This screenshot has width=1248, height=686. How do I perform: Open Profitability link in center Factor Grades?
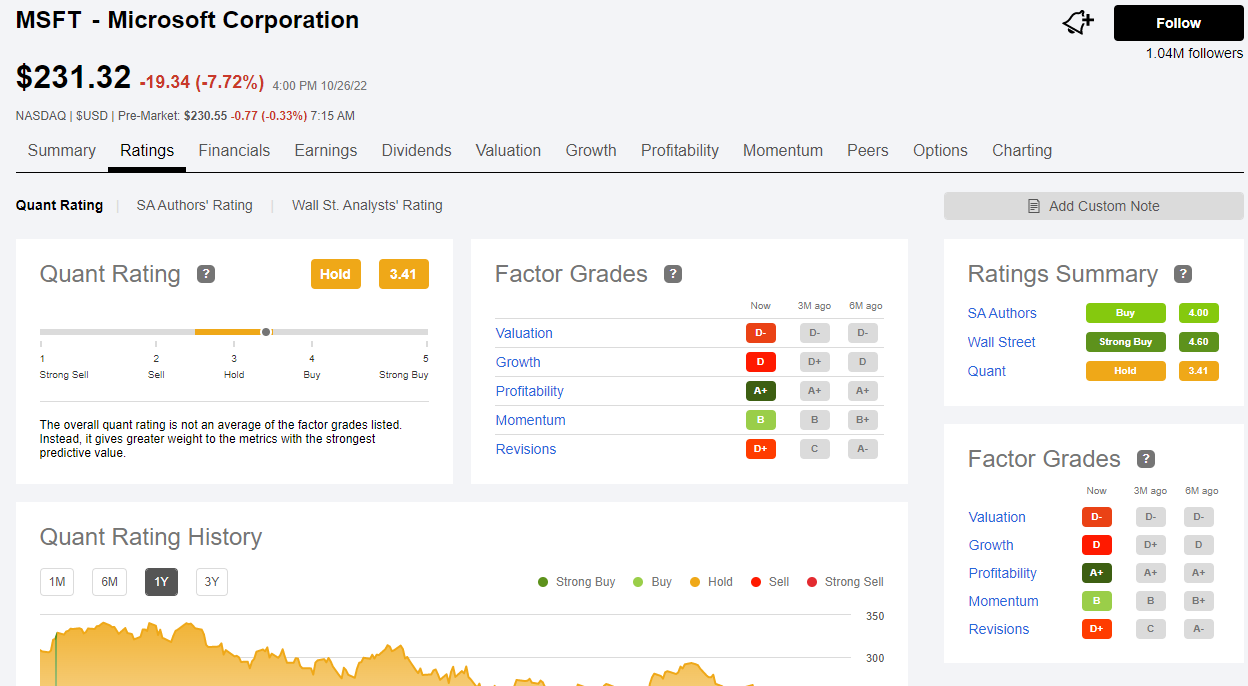530,391
